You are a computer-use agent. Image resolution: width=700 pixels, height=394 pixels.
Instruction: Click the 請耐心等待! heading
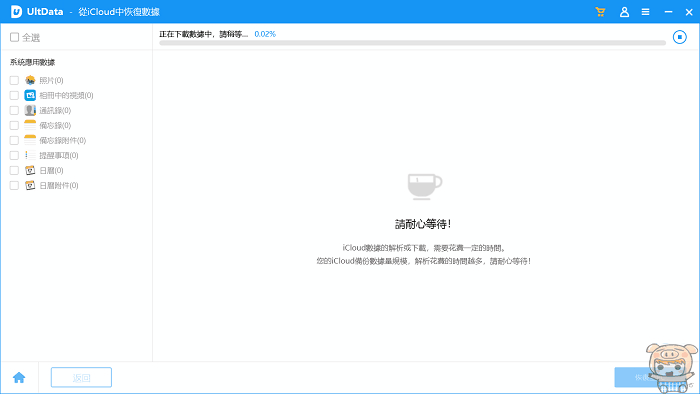pos(423,224)
